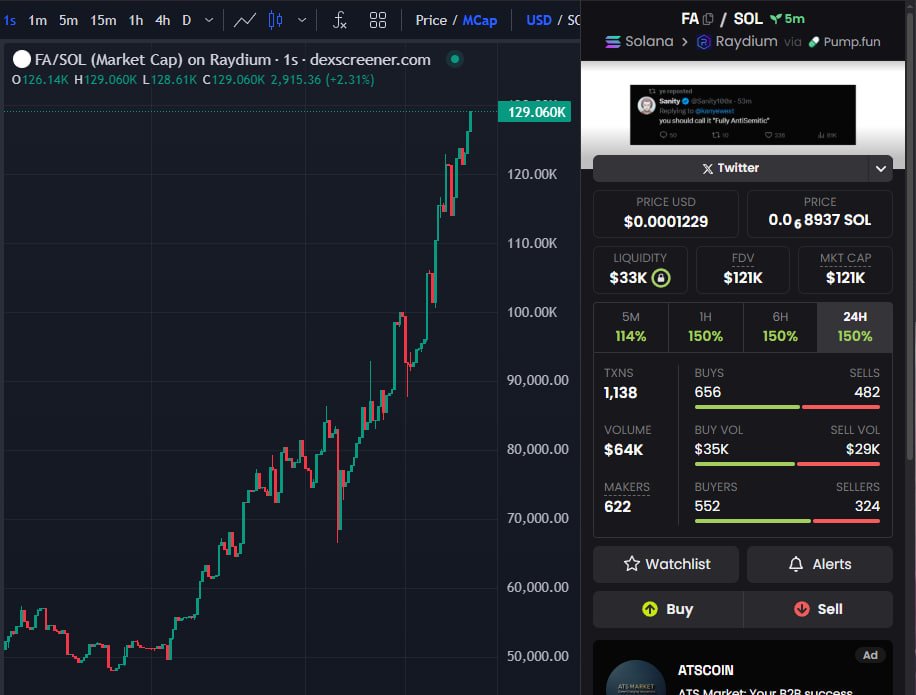The width and height of the screenshot is (916, 695).
Task: Expand the socials chevron dropdown
Action: [x=880, y=169]
